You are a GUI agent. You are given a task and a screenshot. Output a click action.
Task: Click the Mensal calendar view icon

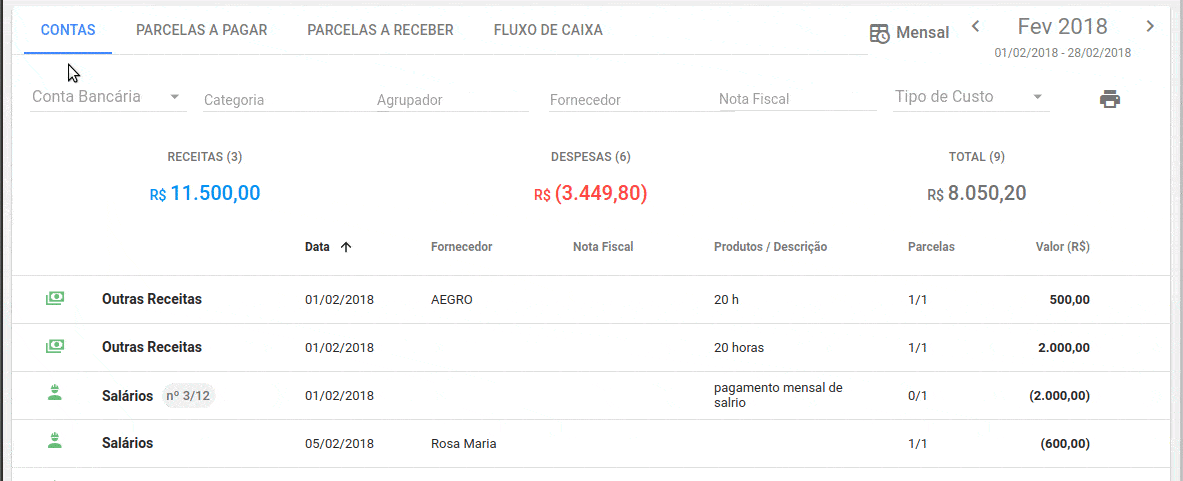(879, 33)
